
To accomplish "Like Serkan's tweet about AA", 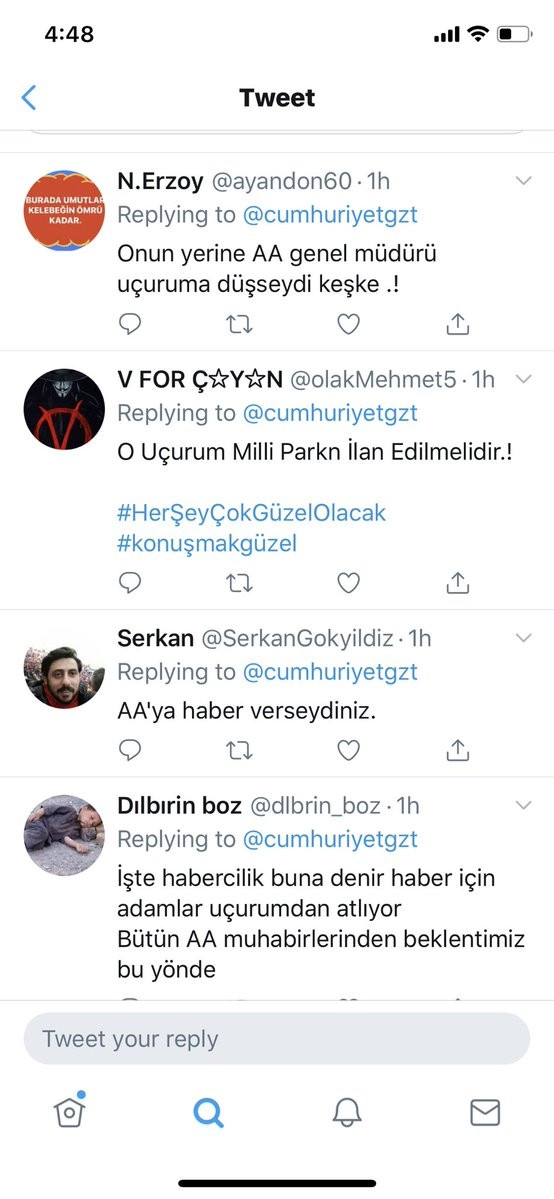I will pyautogui.click(x=349, y=751).
